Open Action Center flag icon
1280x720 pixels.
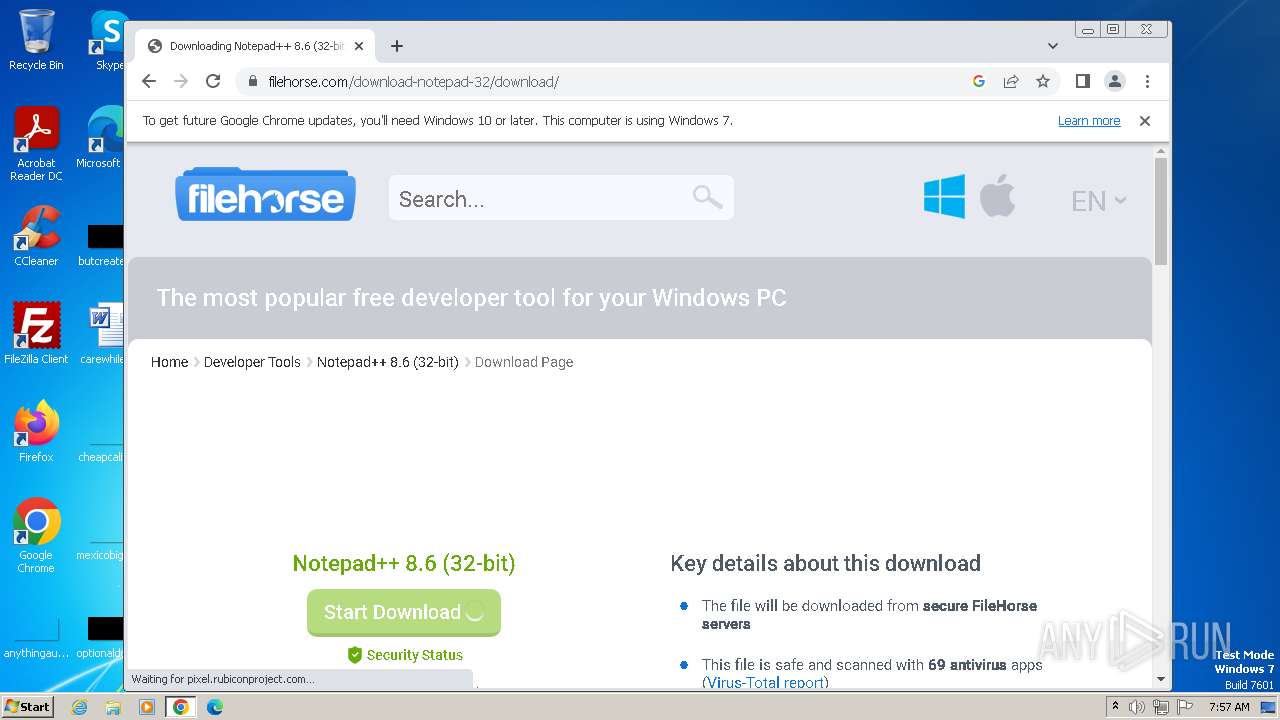[1184, 707]
